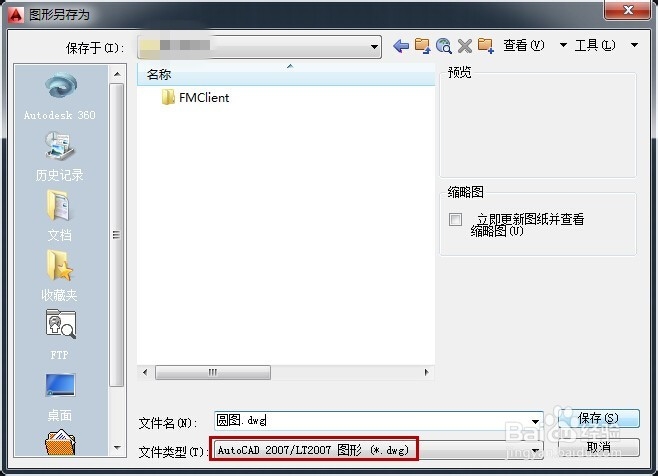The width and height of the screenshot is (658, 476).
Task: Click the 名称 column header to sort
Action: pyautogui.click(x=286, y=75)
